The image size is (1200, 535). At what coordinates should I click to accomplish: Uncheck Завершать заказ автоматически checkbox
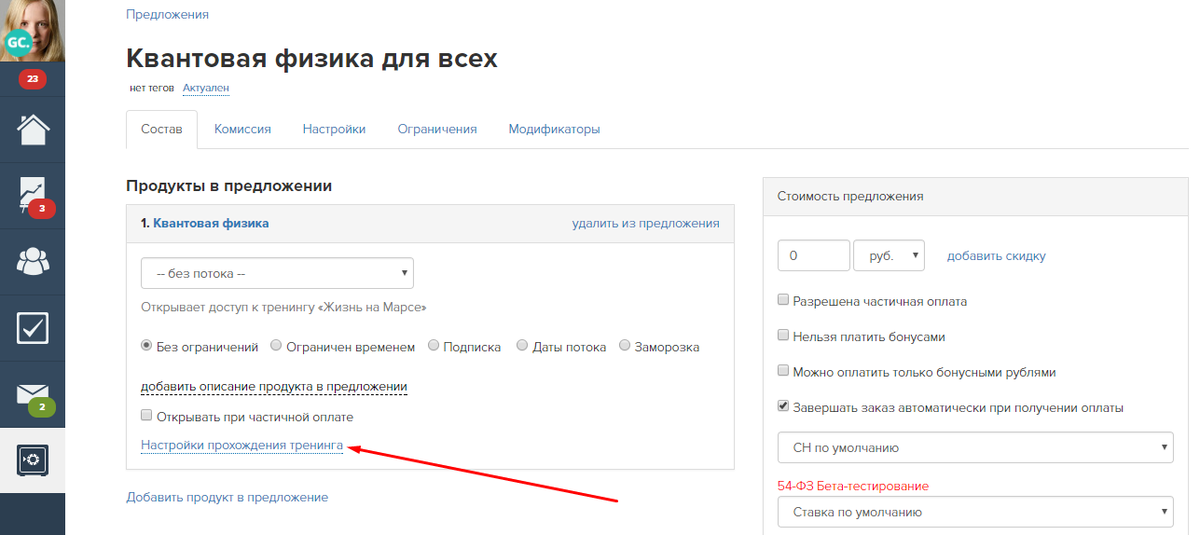(x=783, y=407)
